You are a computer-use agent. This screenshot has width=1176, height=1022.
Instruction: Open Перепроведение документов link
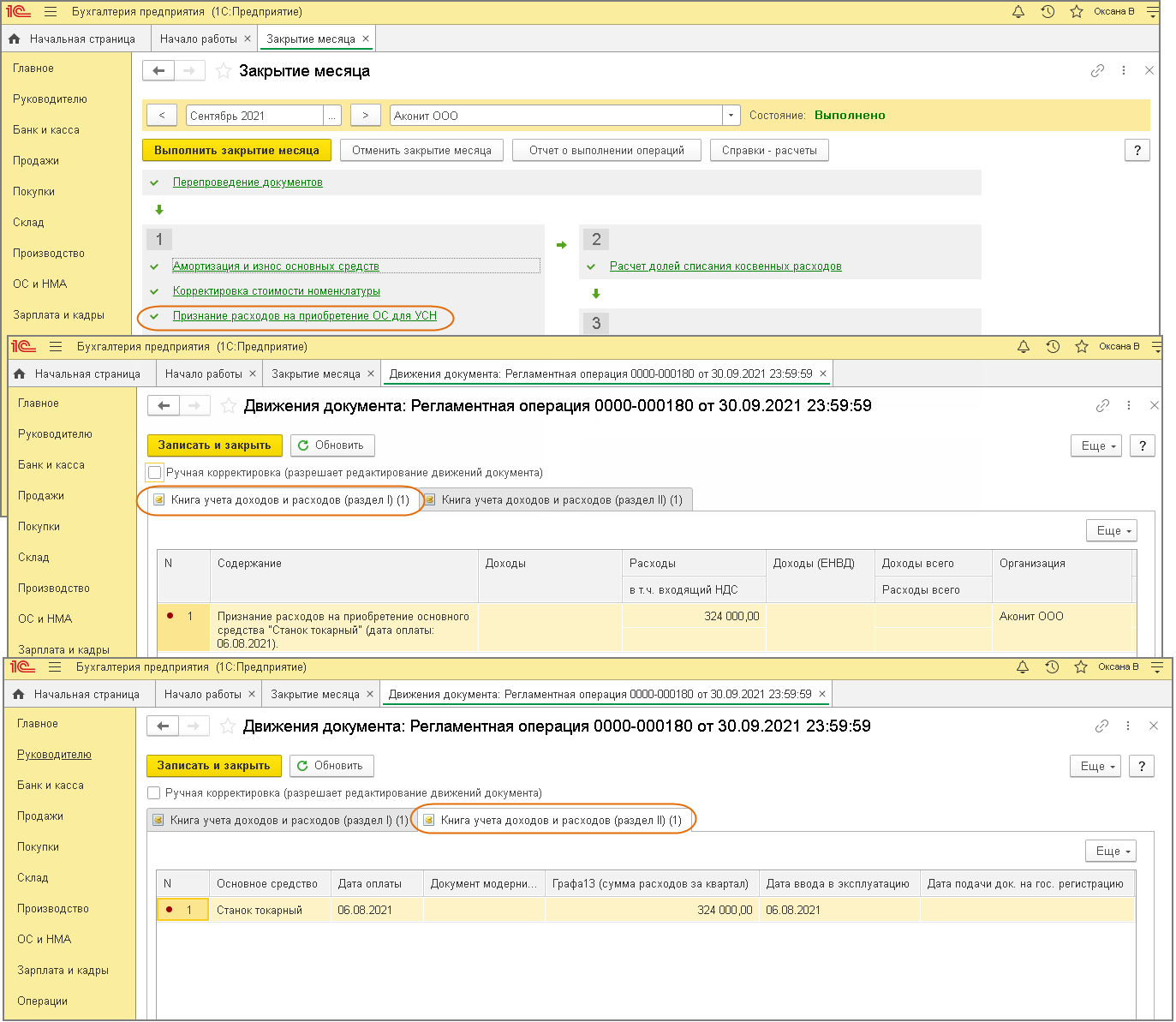click(248, 182)
